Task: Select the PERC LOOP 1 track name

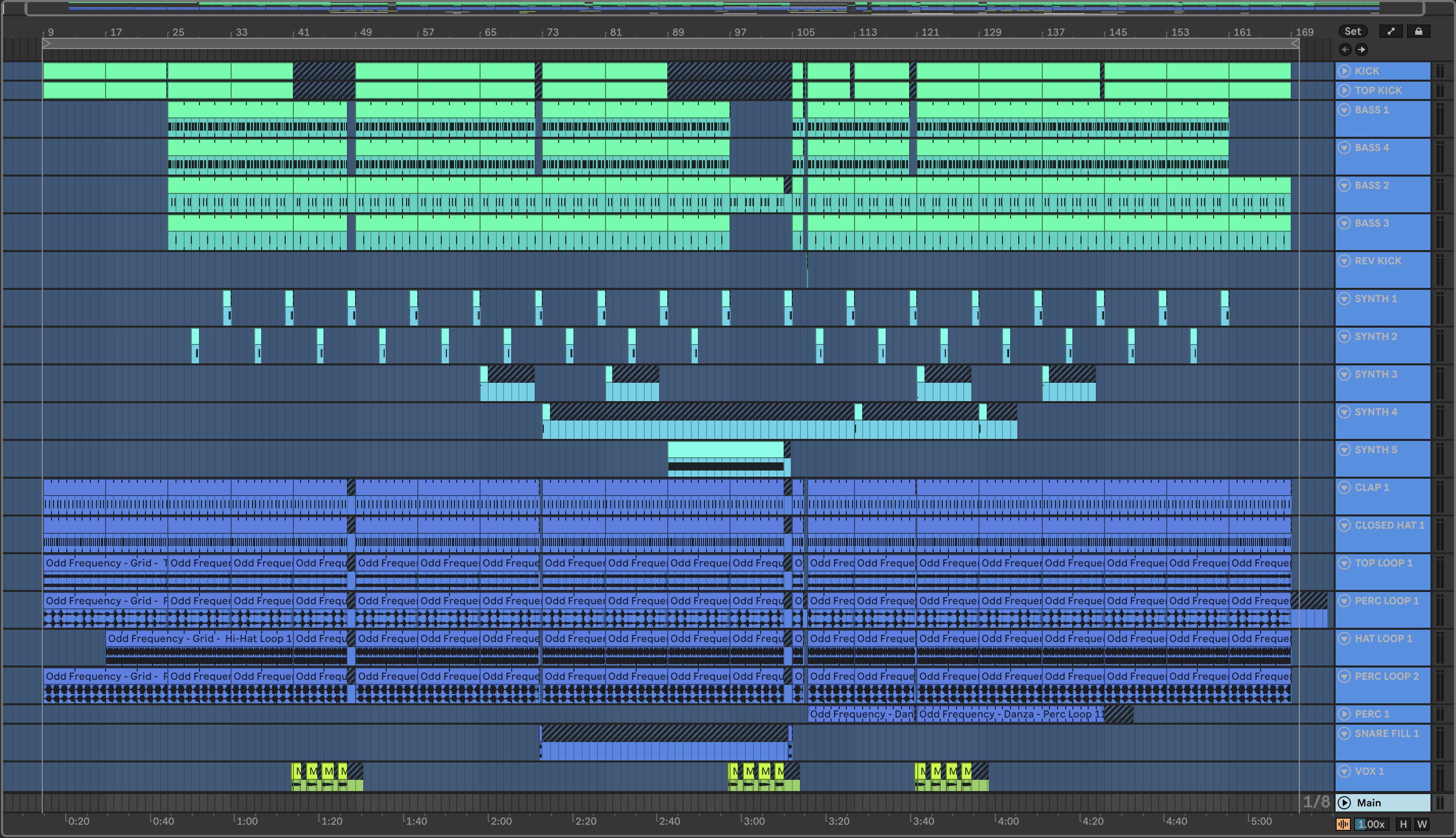Action: (x=1387, y=600)
